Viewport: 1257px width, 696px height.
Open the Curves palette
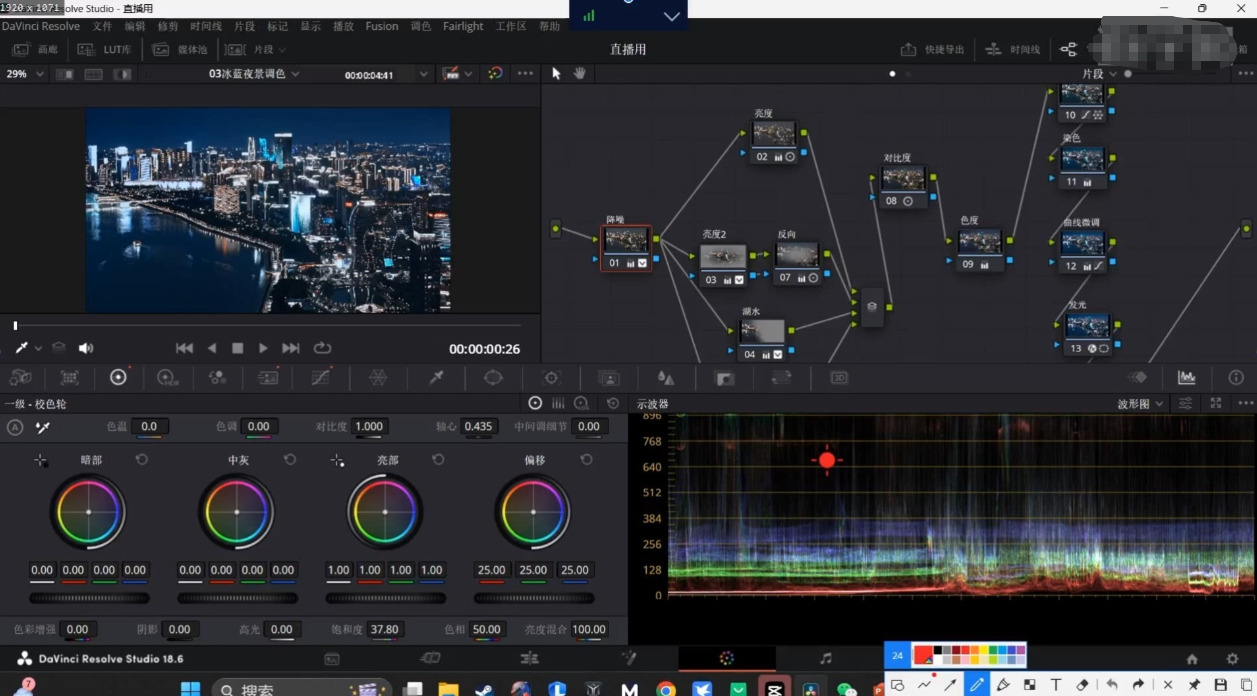320,378
